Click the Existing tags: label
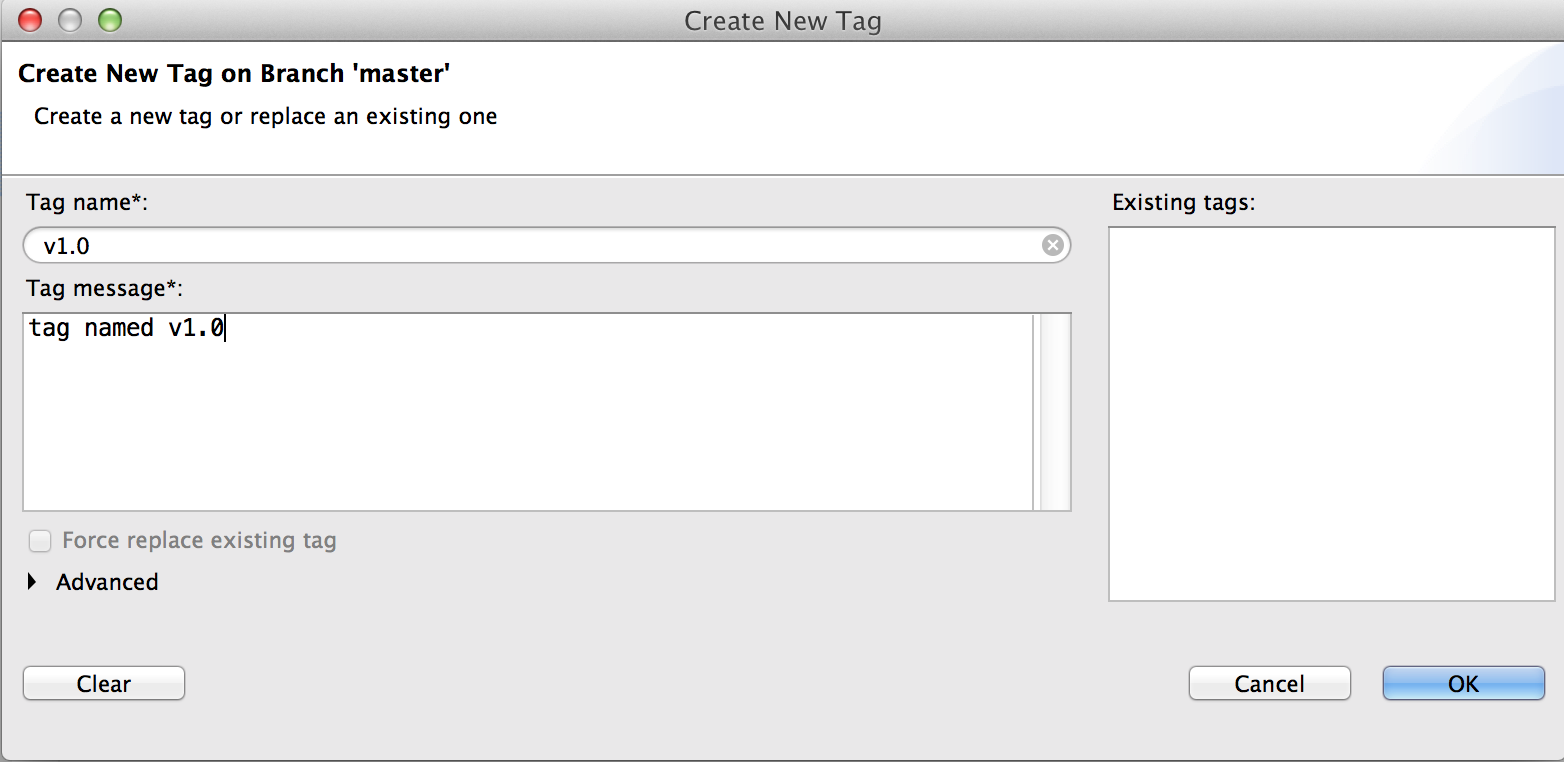 pos(1183,202)
